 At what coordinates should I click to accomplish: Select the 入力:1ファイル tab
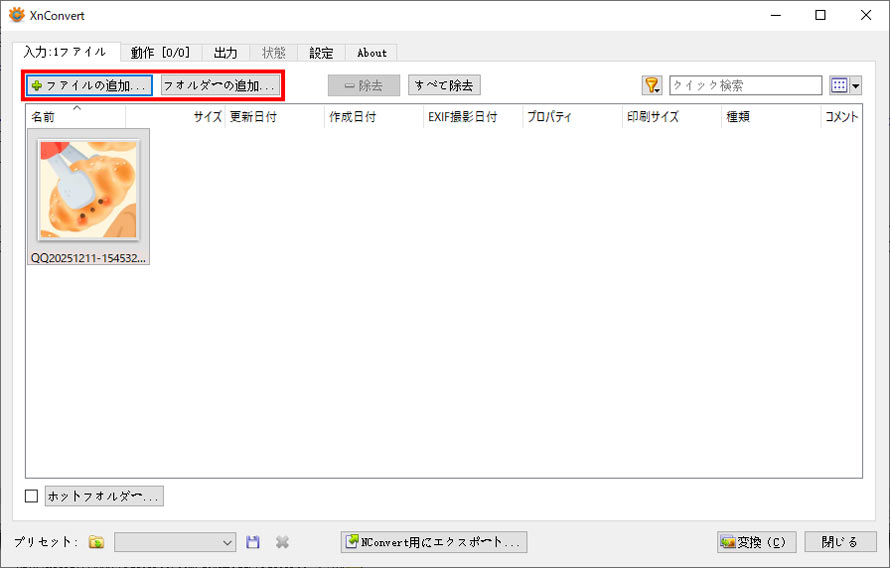[65, 52]
